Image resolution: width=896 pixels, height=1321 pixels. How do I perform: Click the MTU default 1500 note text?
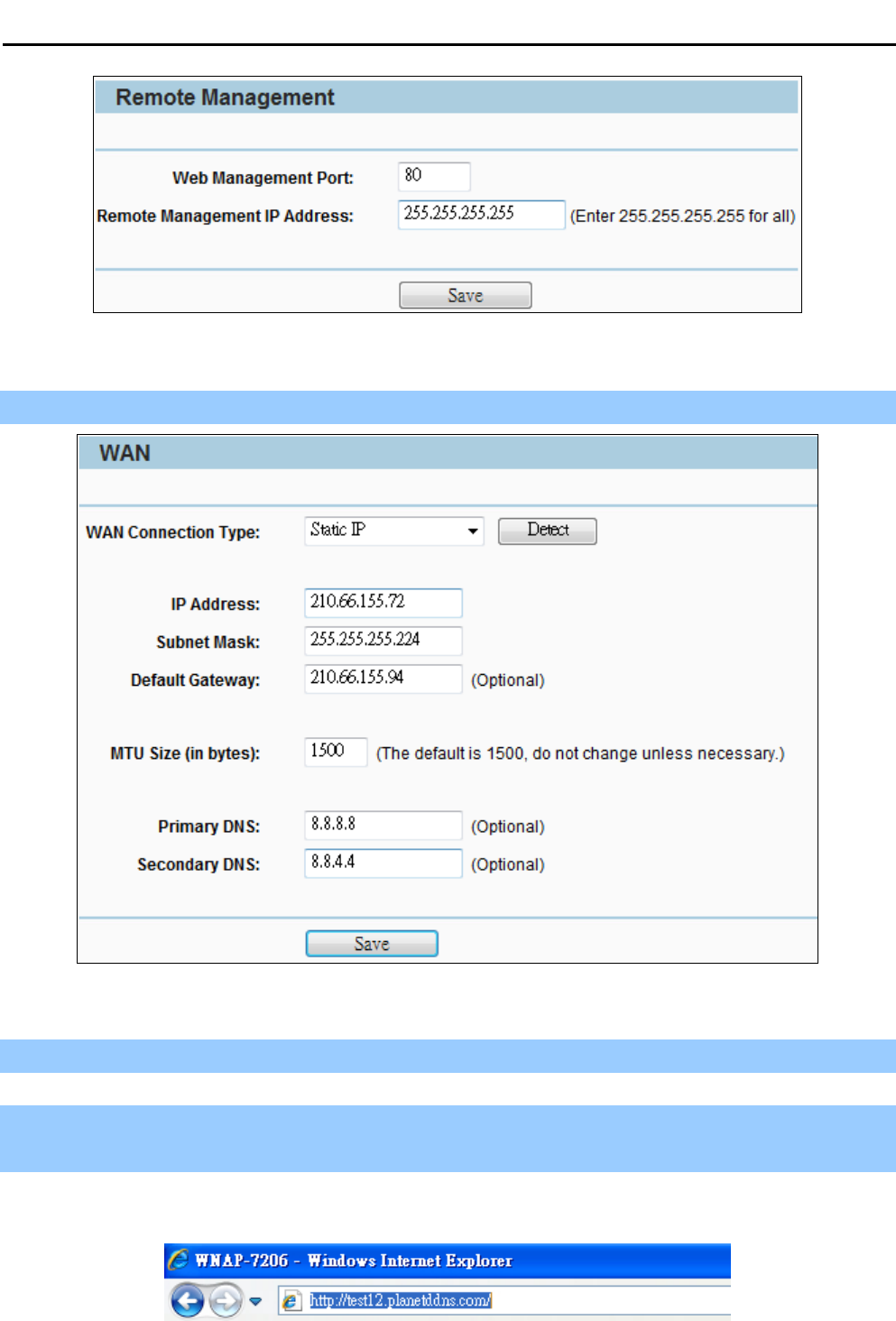[580, 753]
